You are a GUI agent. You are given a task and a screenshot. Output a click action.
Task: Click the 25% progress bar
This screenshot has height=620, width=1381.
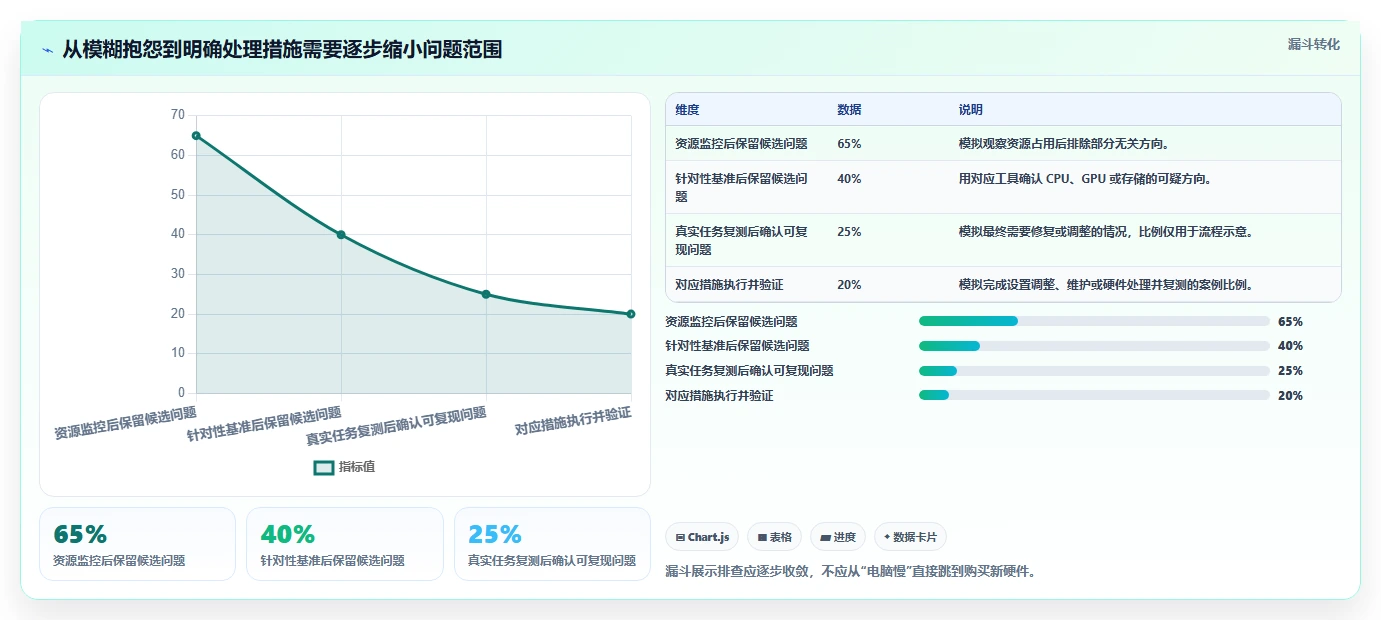[1094, 371]
